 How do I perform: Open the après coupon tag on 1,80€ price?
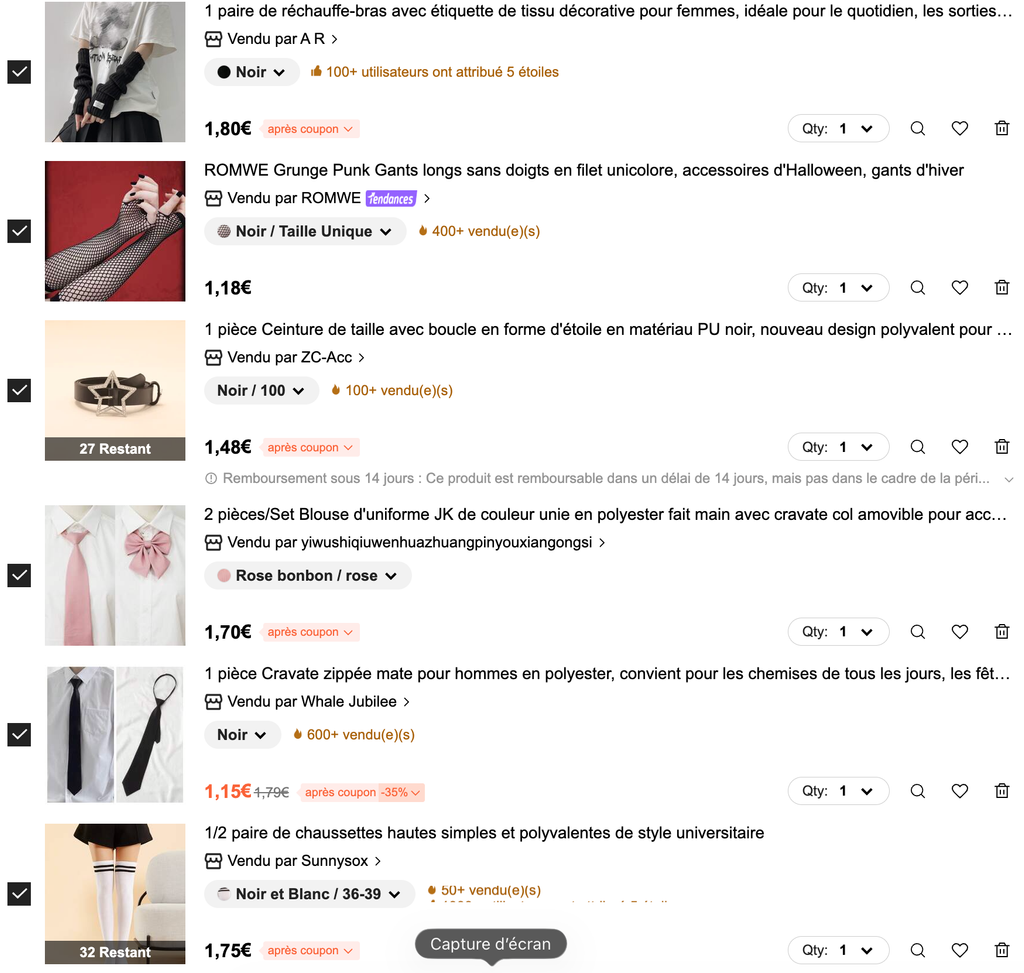click(310, 129)
